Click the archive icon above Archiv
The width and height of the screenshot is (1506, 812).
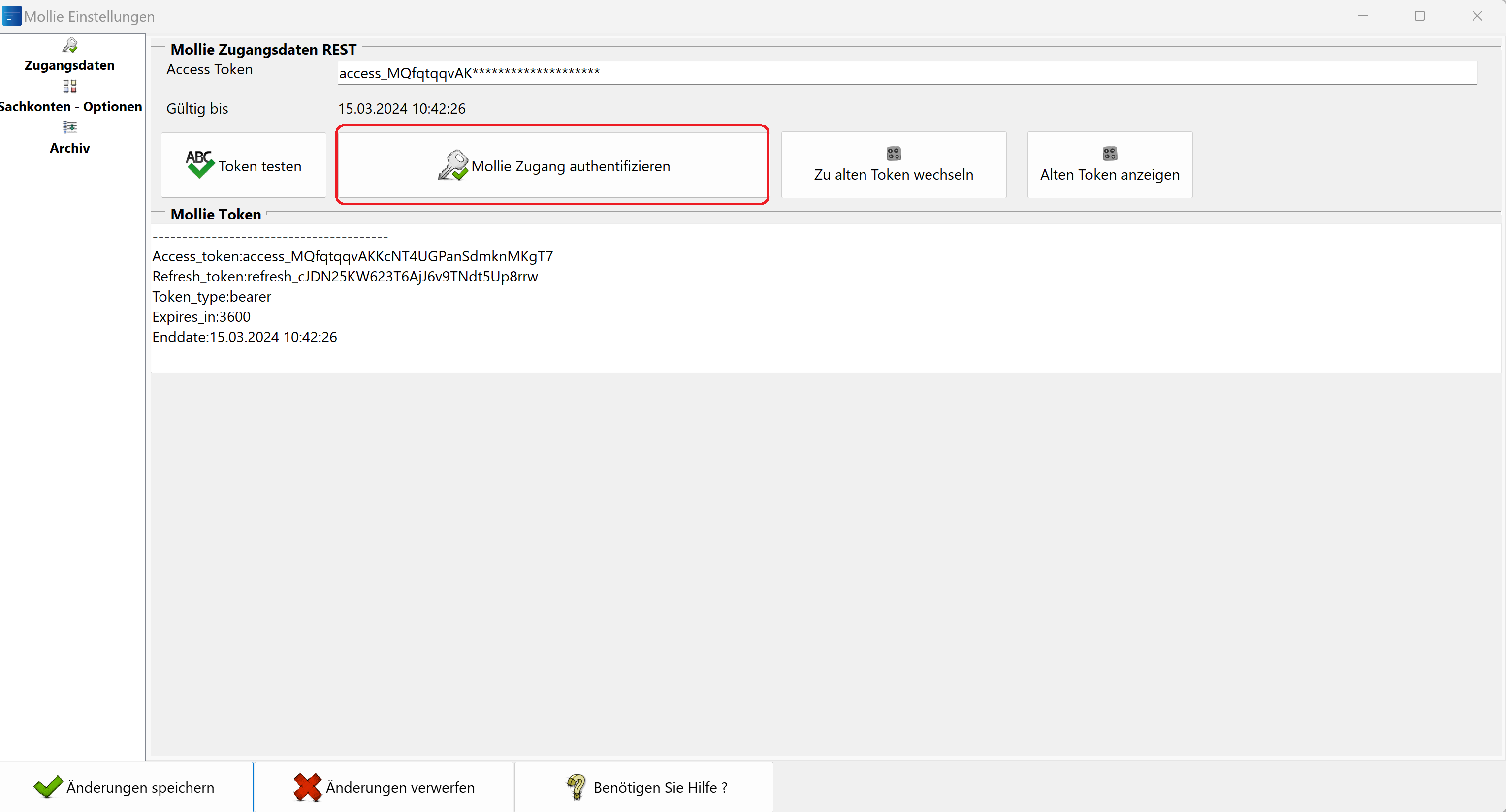pos(69,127)
